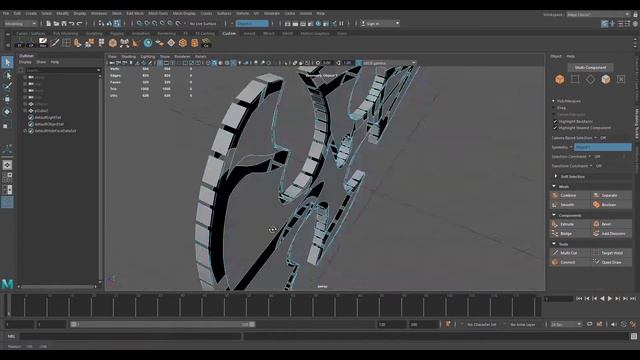Click the Multi-Component button
The height and width of the screenshot is (360, 640).
[x=590, y=67]
